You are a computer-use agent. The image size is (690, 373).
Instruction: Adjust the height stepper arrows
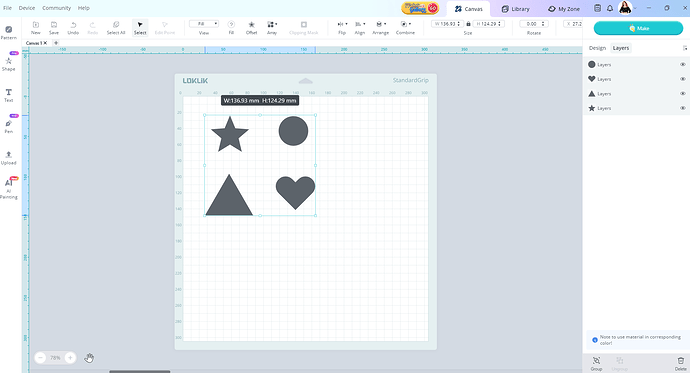(x=499, y=24)
